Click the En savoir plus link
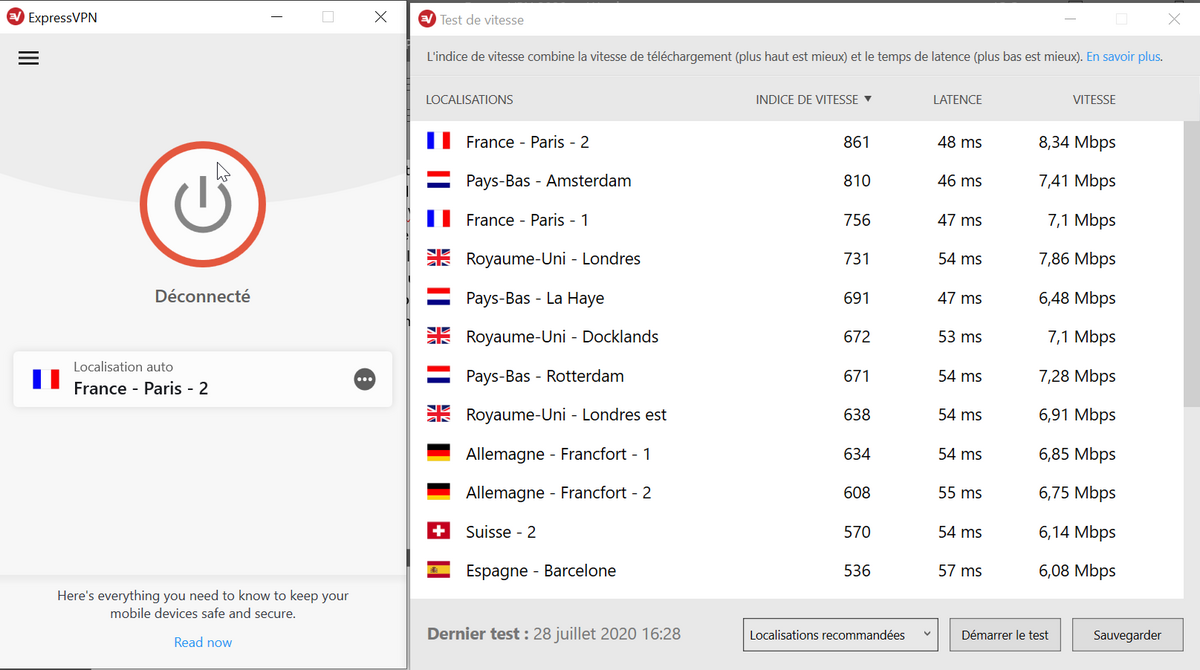 click(1124, 57)
